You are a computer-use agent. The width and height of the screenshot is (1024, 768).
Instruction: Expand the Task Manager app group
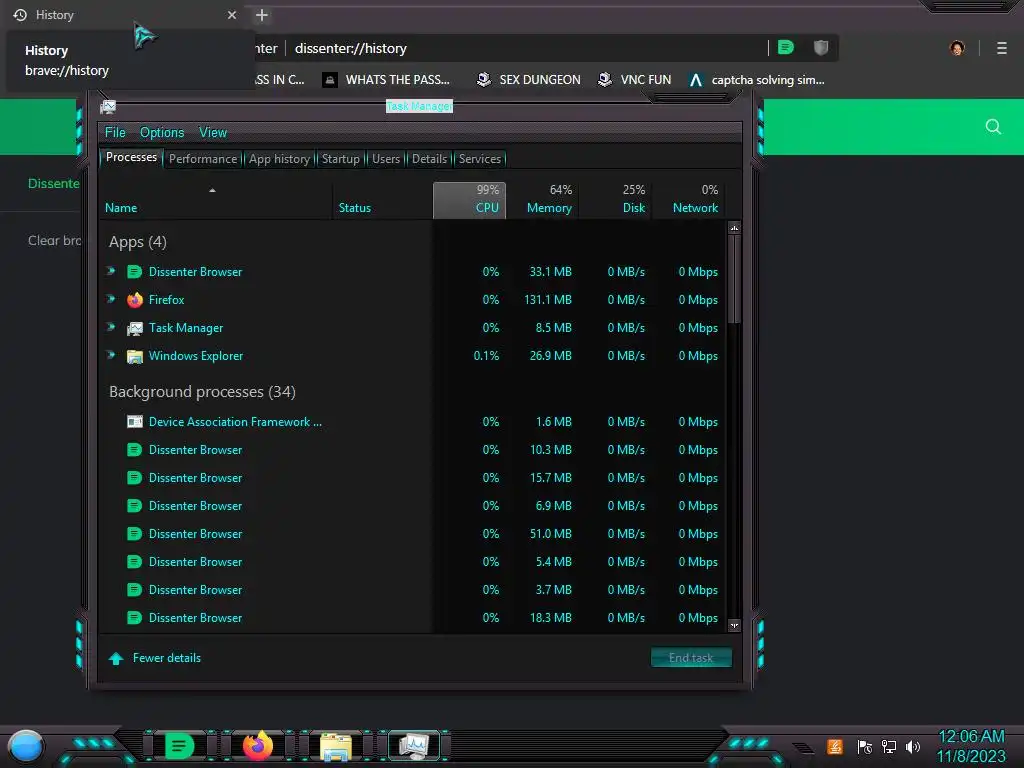click(x=112, y=327)
